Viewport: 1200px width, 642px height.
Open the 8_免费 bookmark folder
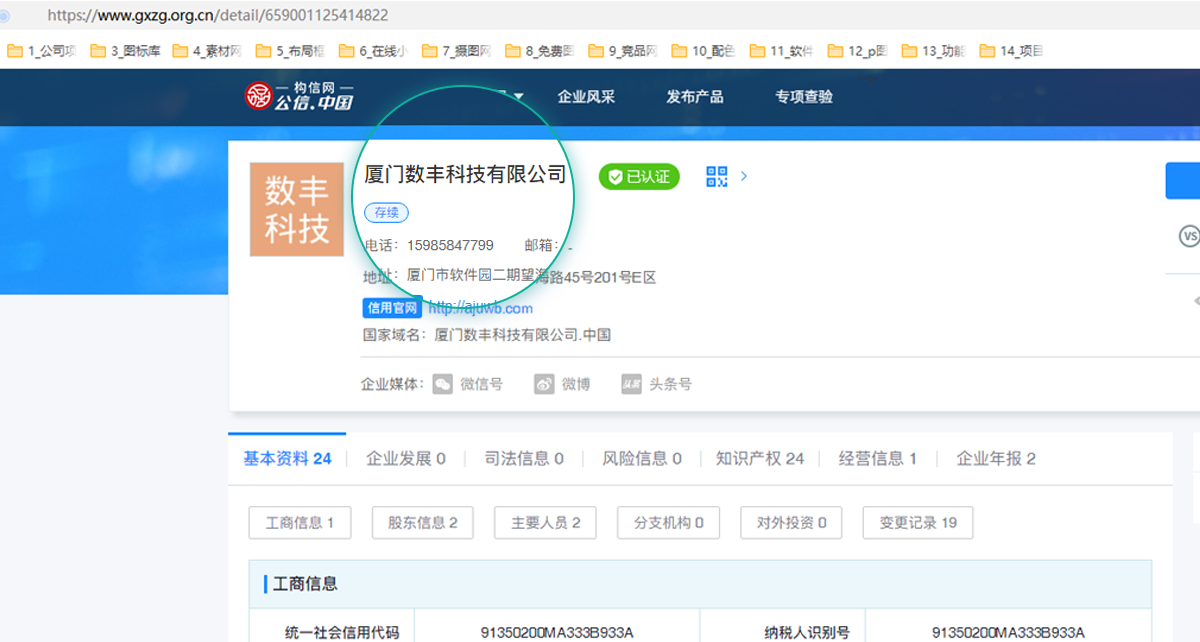(x=540, y=51)
